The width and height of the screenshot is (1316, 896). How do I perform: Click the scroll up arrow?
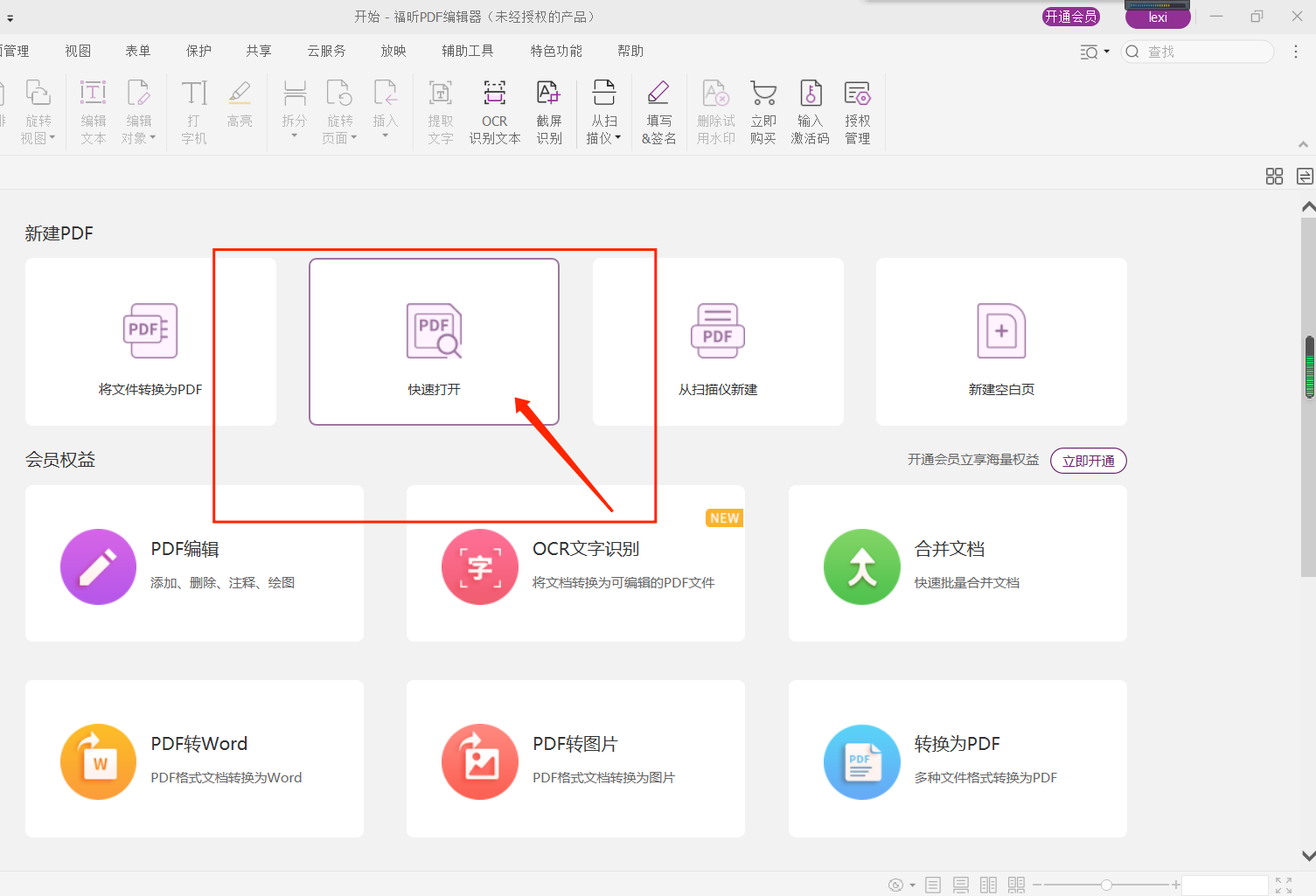pyautogui.click(x=1308, y=207)
